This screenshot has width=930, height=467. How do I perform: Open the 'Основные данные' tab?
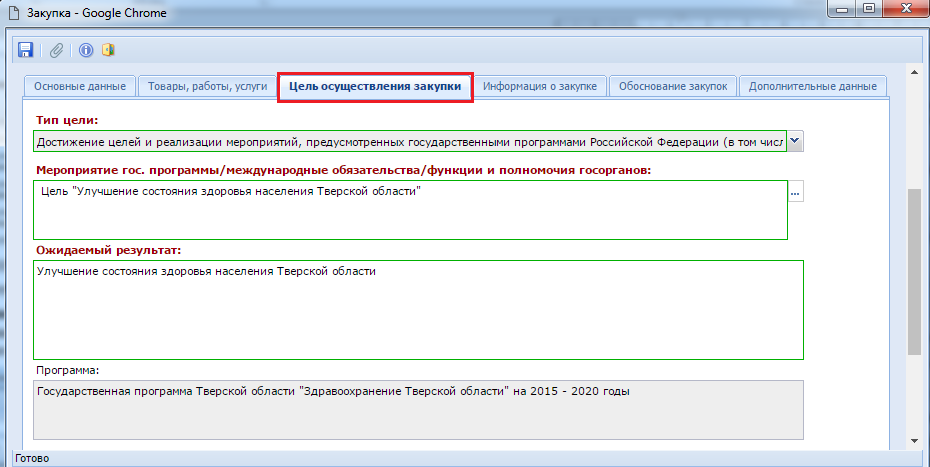point(79,87)
